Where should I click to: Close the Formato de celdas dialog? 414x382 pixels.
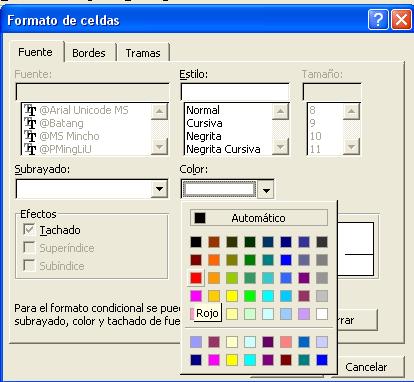[x=401, y=20]
